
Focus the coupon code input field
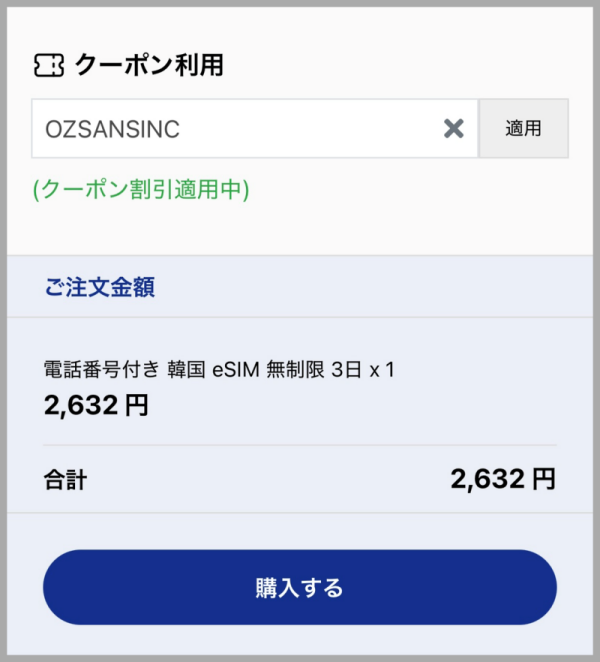click(x=255, y=128)
